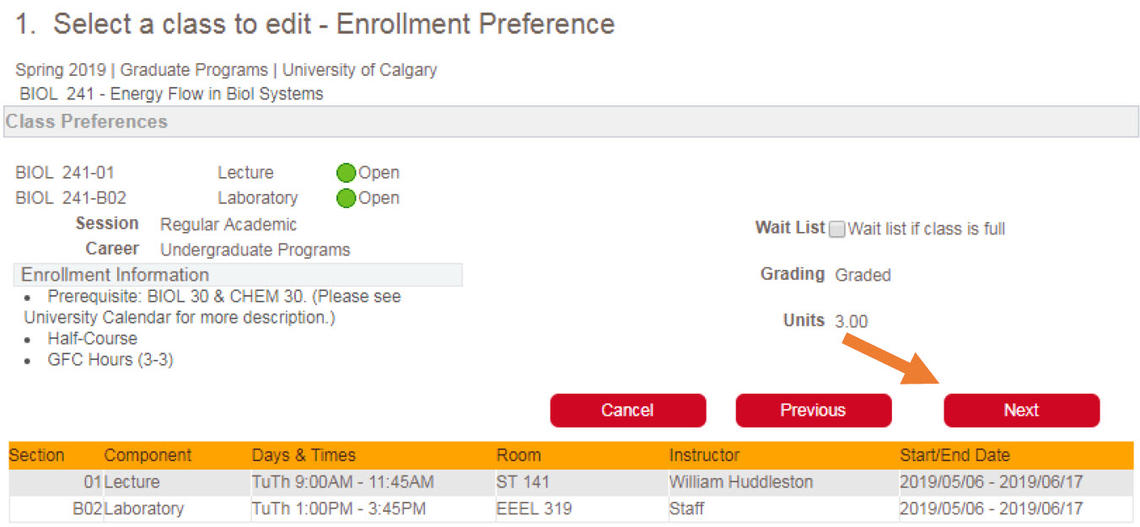Click the Previous button
Image resolution: width=1140 pixels, height=527 pixels.
[813, 410]
